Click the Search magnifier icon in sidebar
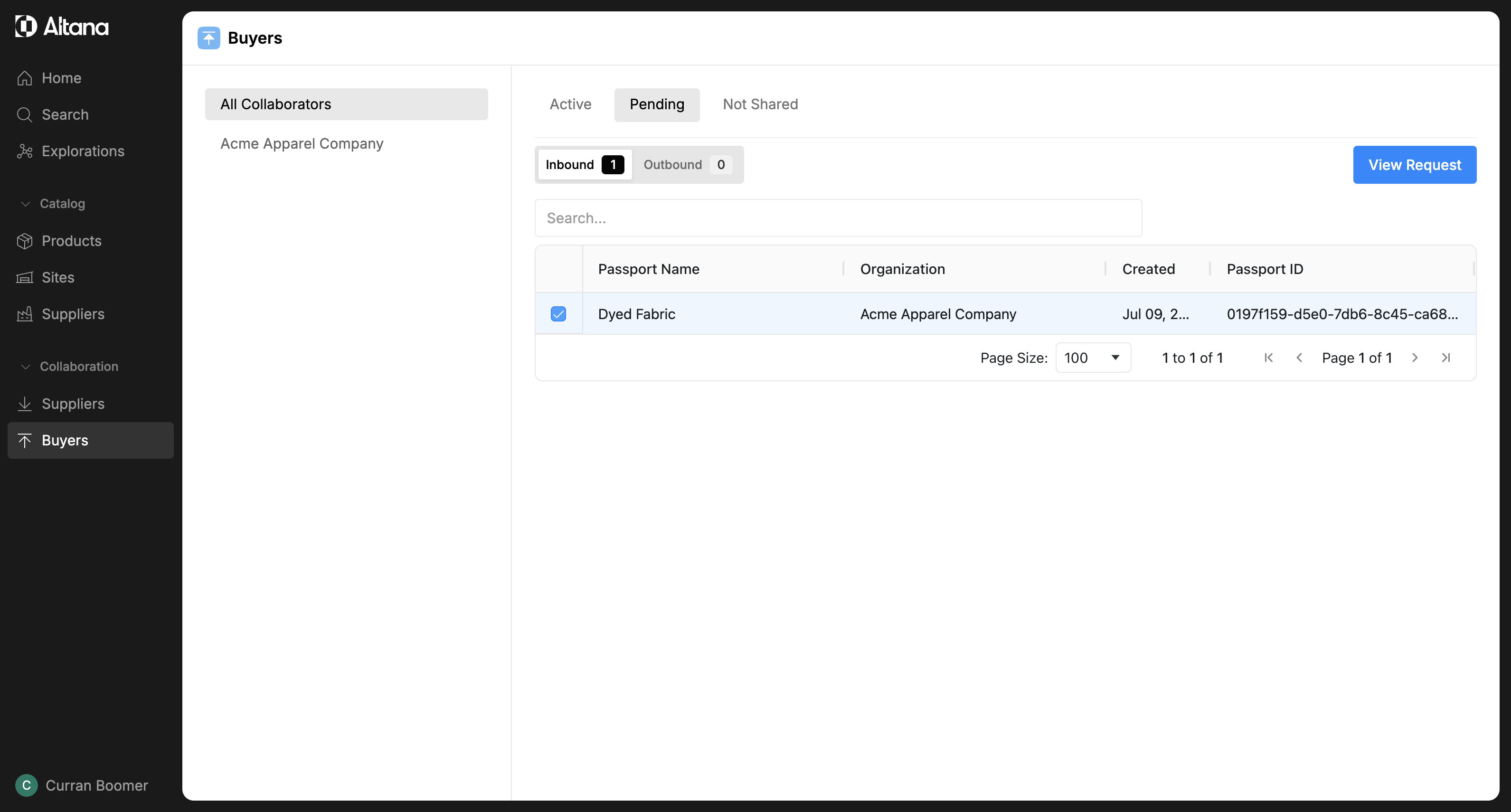 coord(25,114)
